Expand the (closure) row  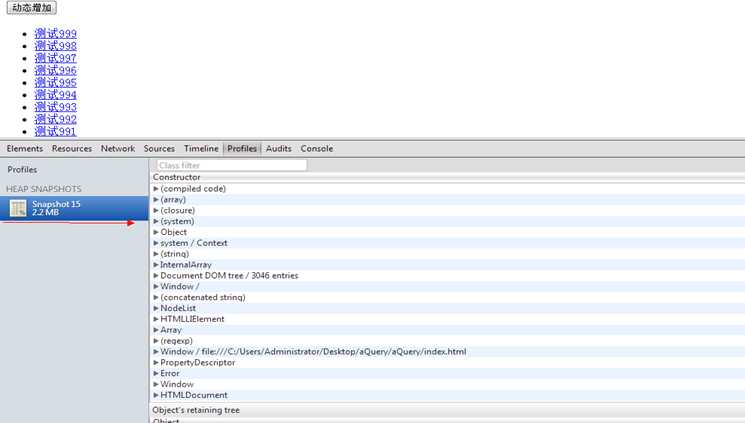155,211
